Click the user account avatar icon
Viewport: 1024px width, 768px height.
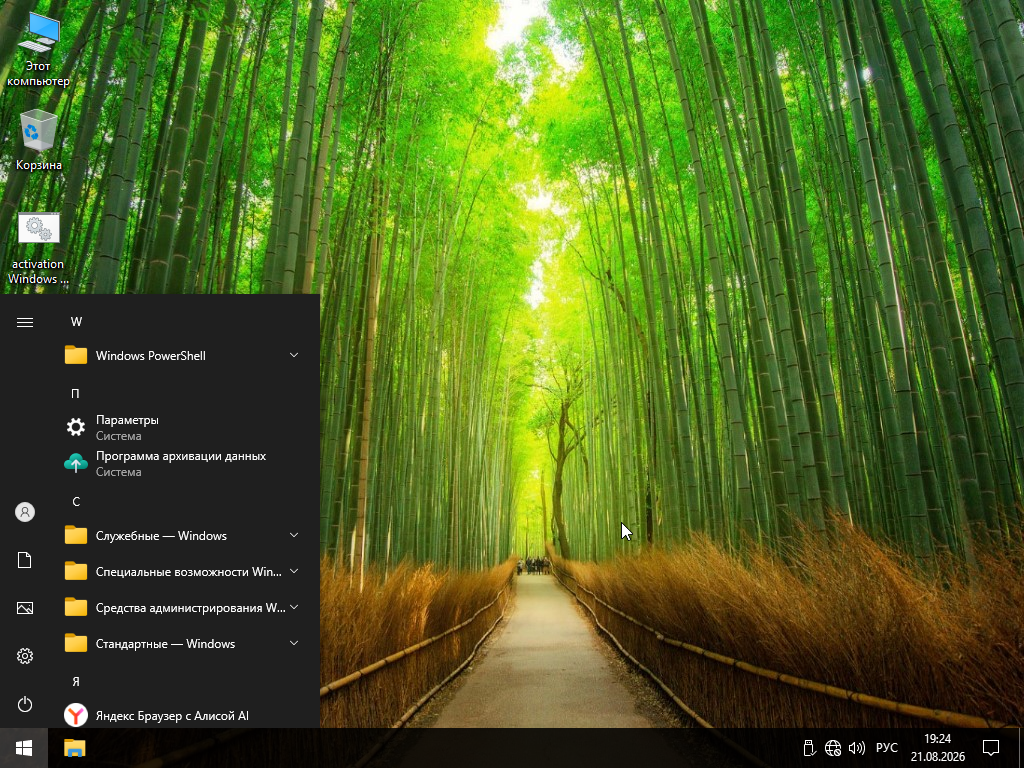click(25, 512)
